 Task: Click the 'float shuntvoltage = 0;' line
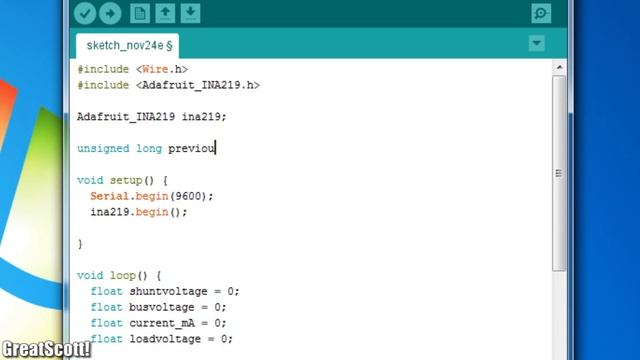(x=165, y=291)
